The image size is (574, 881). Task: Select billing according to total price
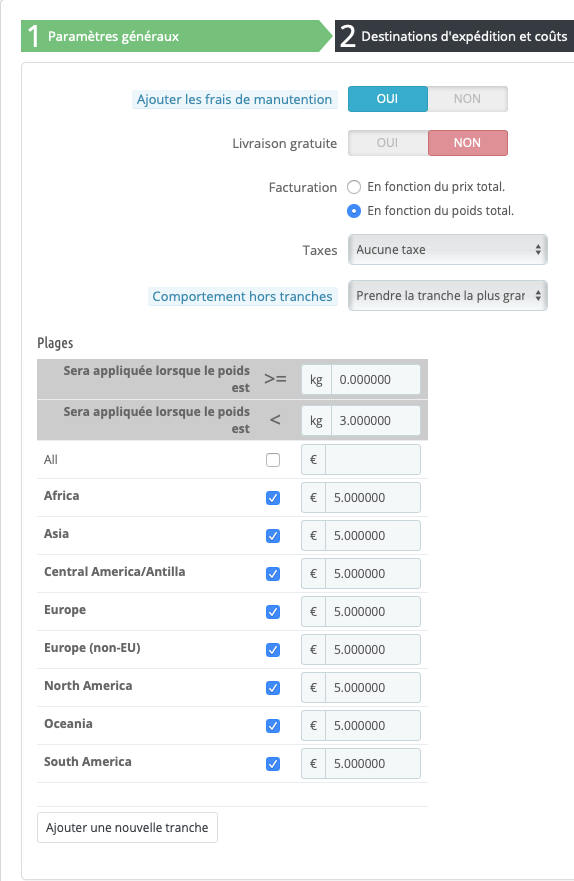[x=354, y=187]
